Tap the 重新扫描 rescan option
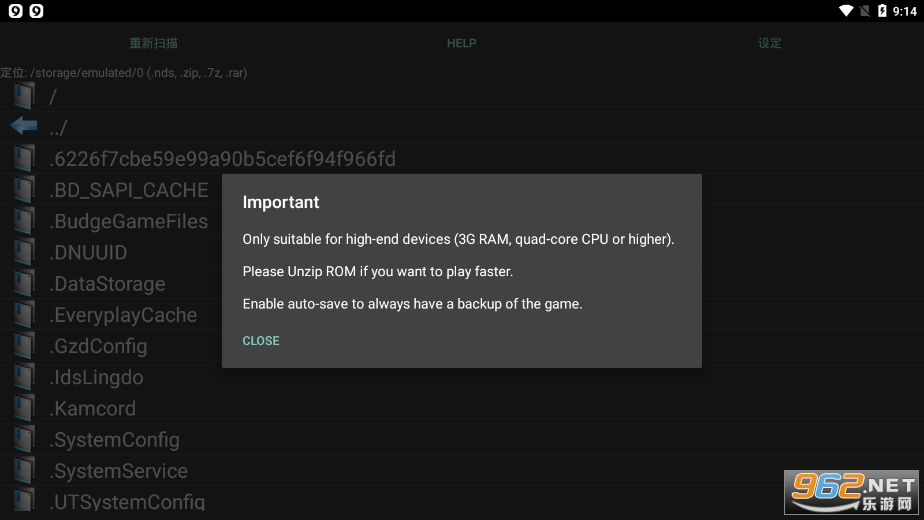 coord(154,43)
